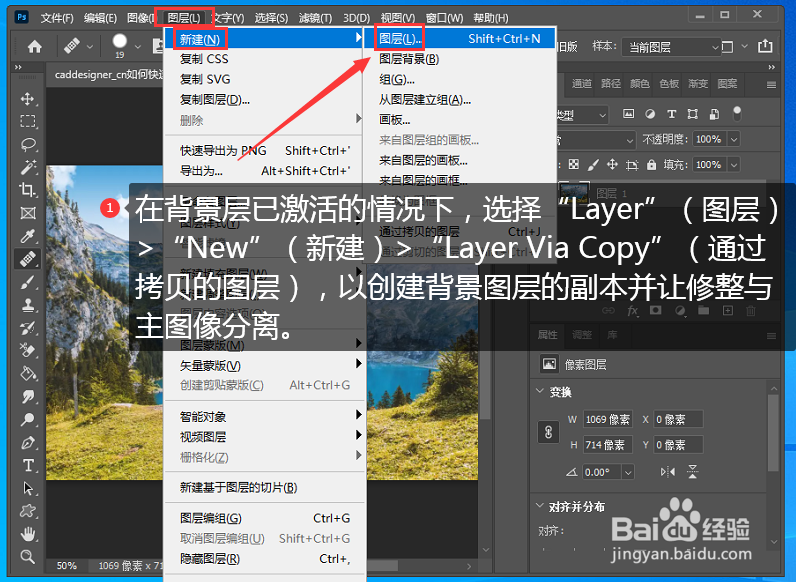Image resolution: width=796 pixels, height=582 pixels.
Task: Toggle lock image pixels brush icon
Action: pos(593,165)
